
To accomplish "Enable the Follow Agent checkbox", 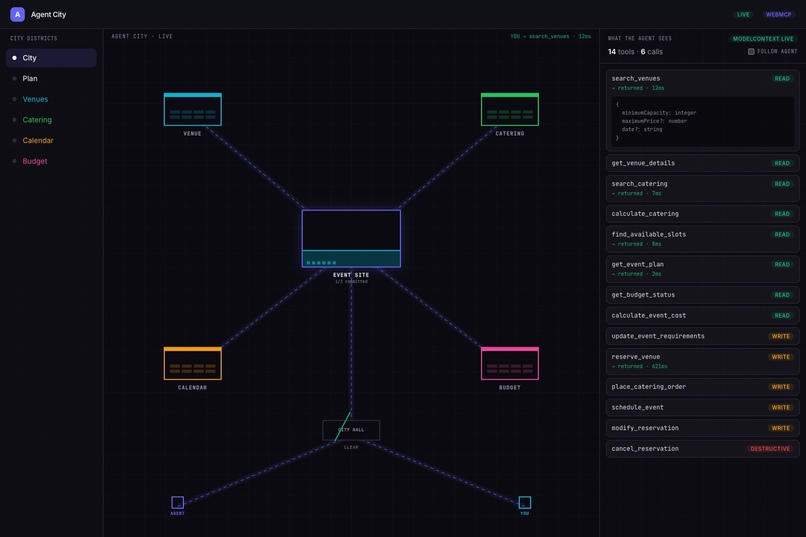I will (751, 51).
